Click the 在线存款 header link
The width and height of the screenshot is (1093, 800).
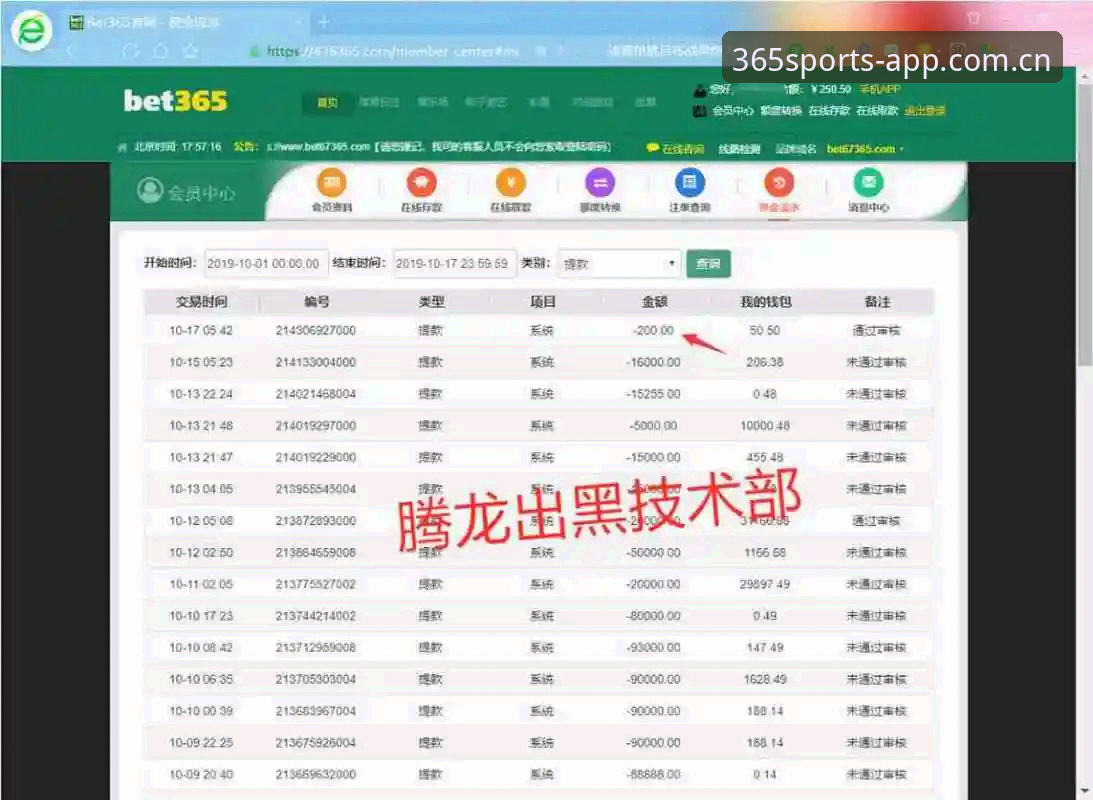829,111
